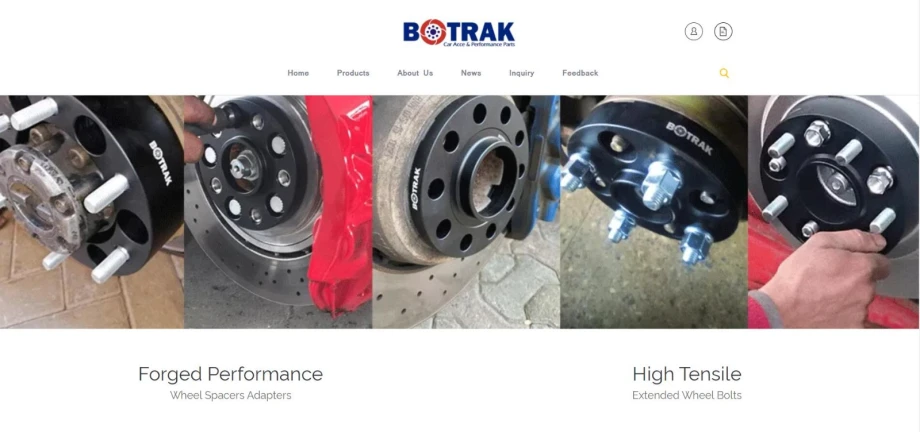Open the inquiry list document icon

(723, 31)
